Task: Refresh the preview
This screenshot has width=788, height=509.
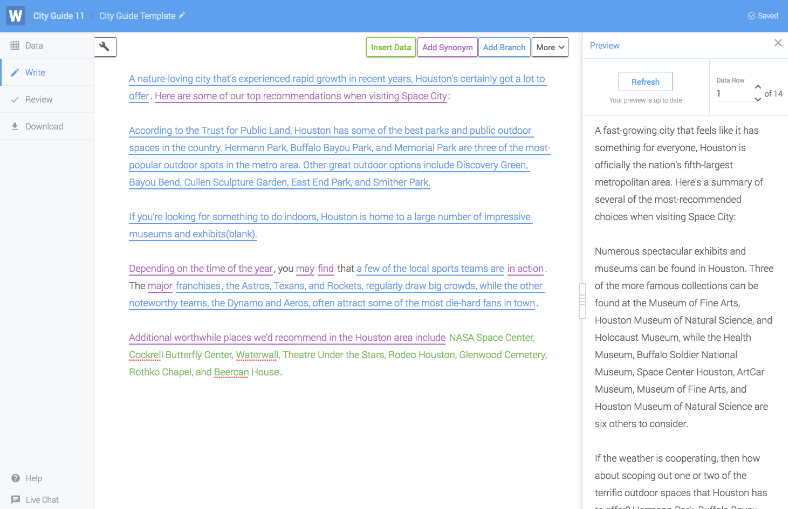Action: coord(645,82)
